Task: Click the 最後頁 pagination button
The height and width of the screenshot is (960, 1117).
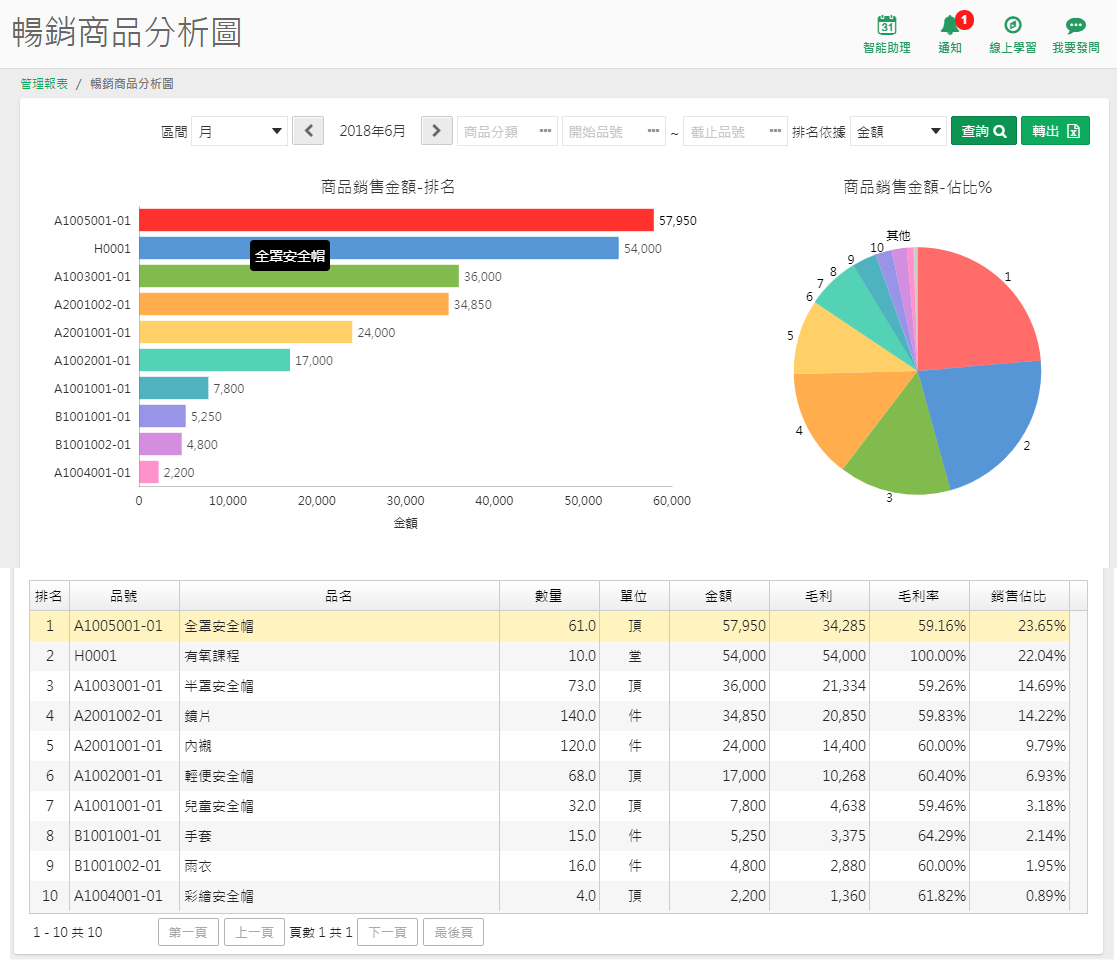Action: pyautogui.click(x=453, y=932)
